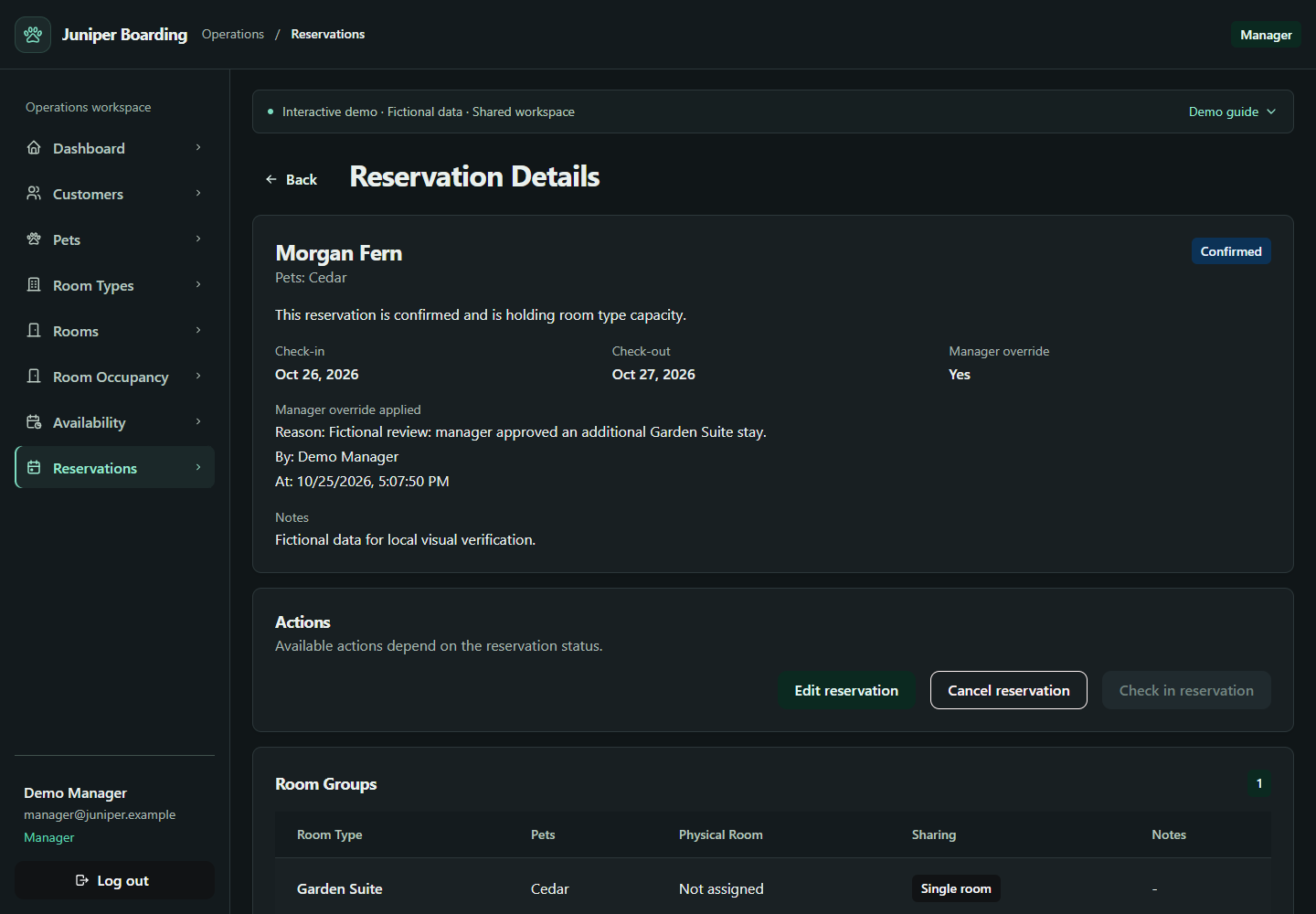Click the Confirmed status badge
Viewport: 1316px width, 914px height.
[1231, 251]
